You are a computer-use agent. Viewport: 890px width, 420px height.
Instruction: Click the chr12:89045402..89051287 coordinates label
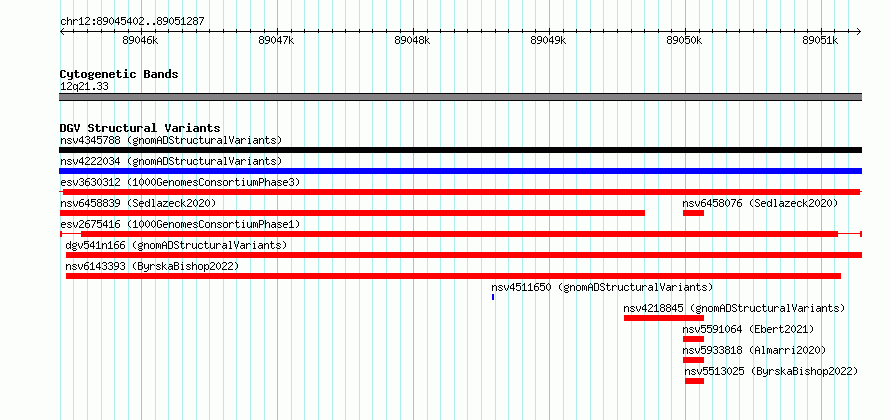point(132,22)
